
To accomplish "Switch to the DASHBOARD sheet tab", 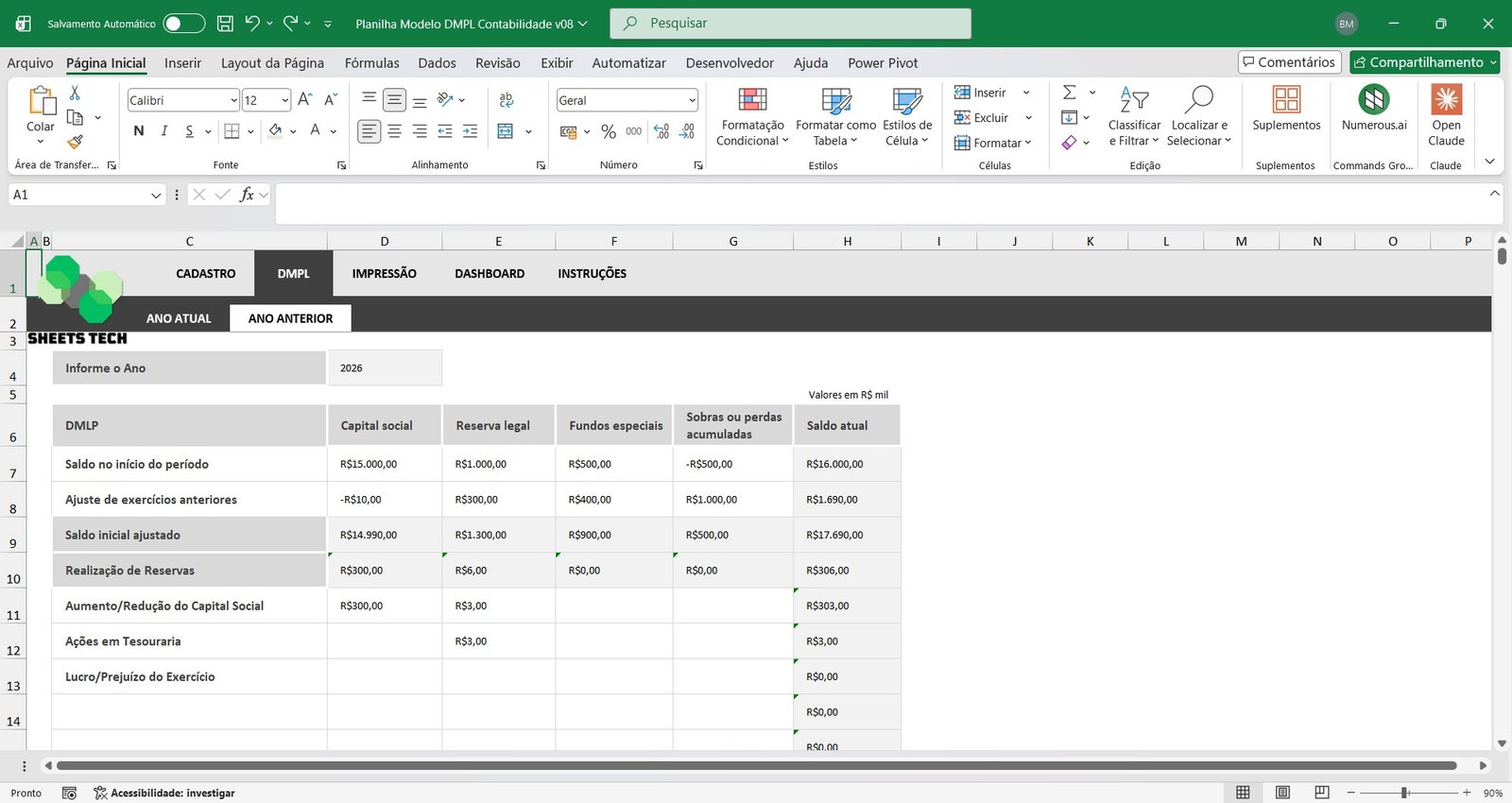I will pyautogui.click(x=490, y=274).
